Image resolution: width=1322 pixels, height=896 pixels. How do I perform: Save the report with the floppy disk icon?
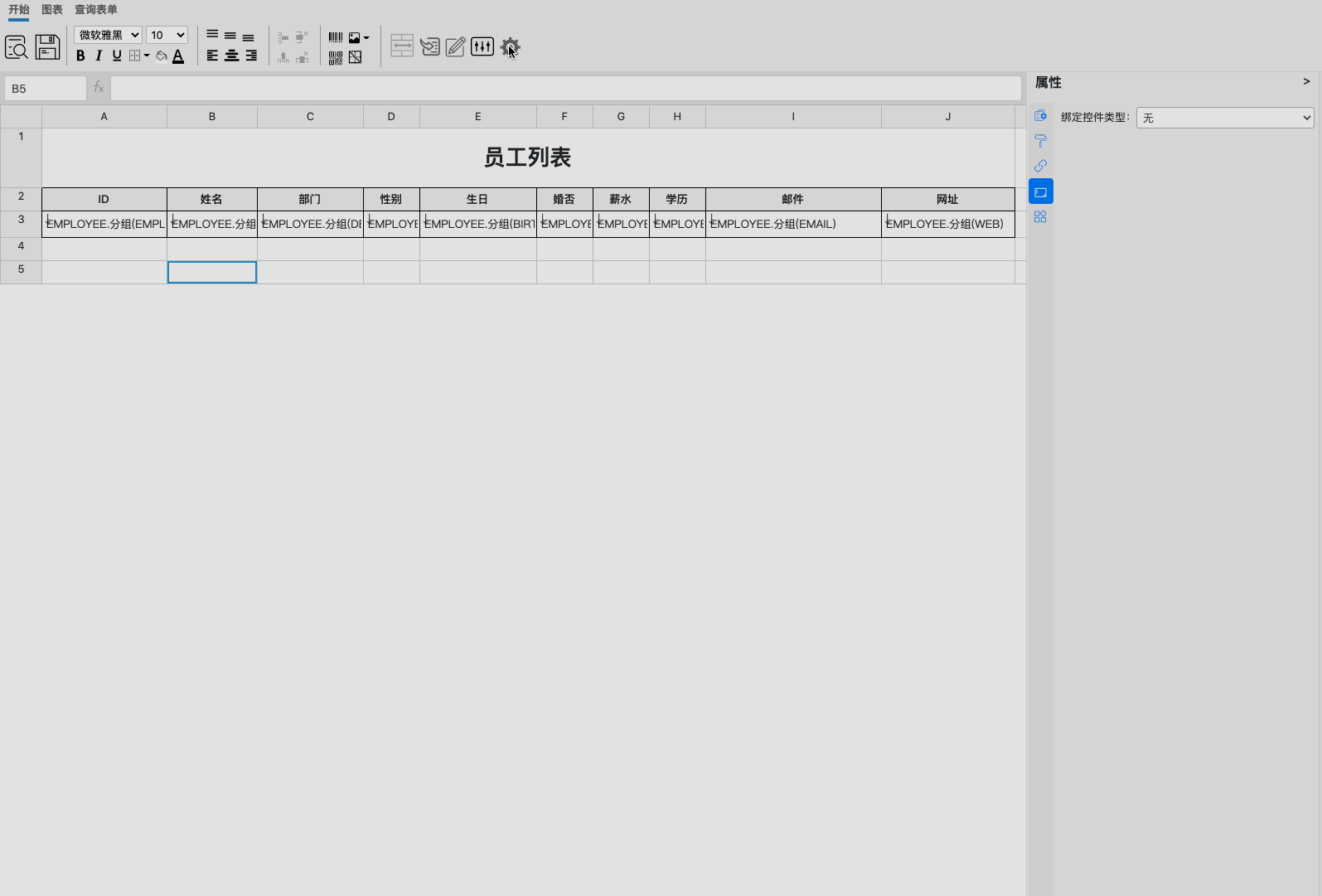47,47
